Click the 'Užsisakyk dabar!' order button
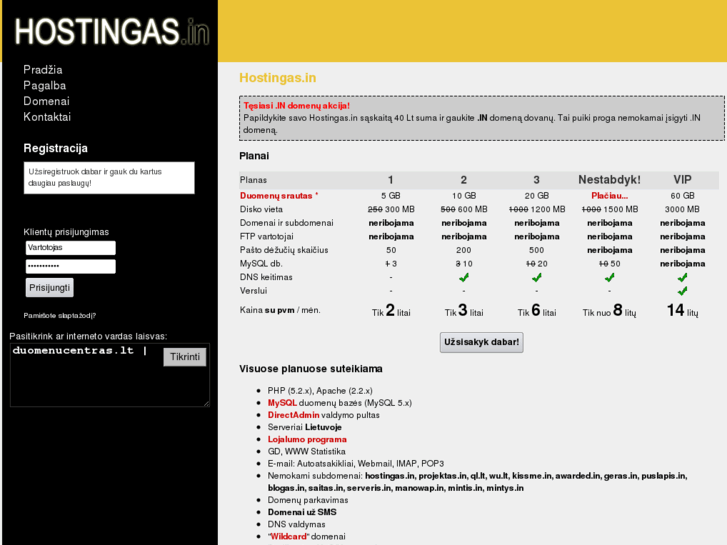The width and height of the screenshot is (727, 545). click(481, 342)
